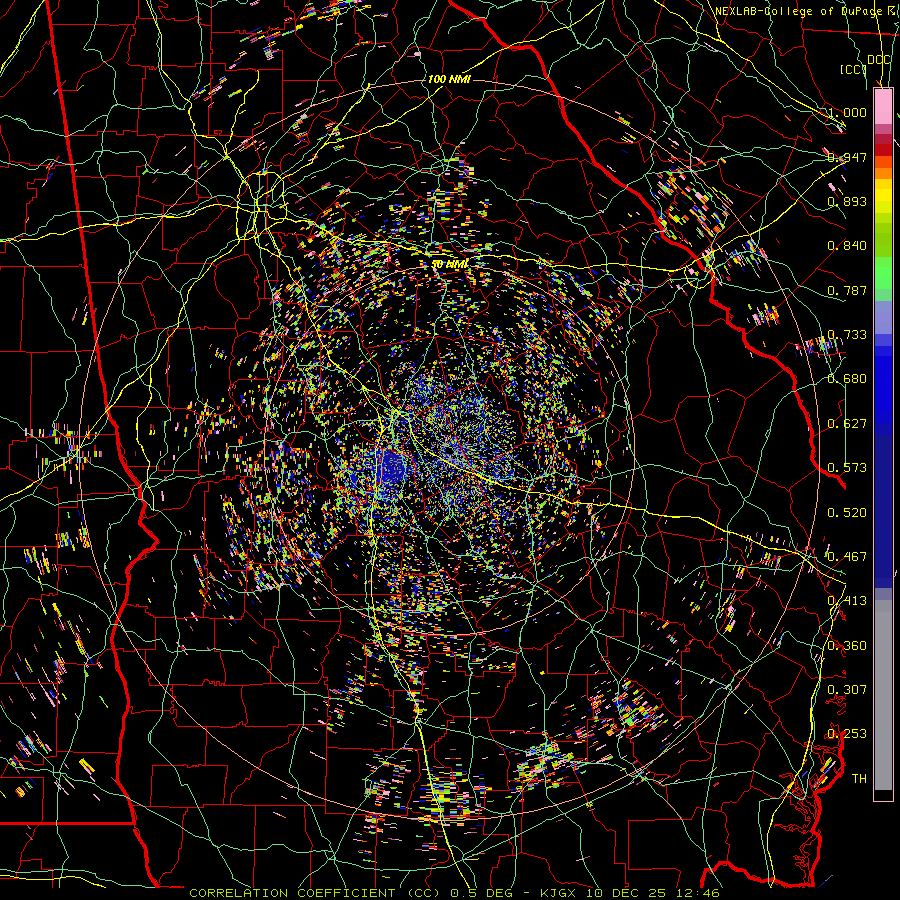
Task: Click the 0.947 scale value
Action: 847,157
